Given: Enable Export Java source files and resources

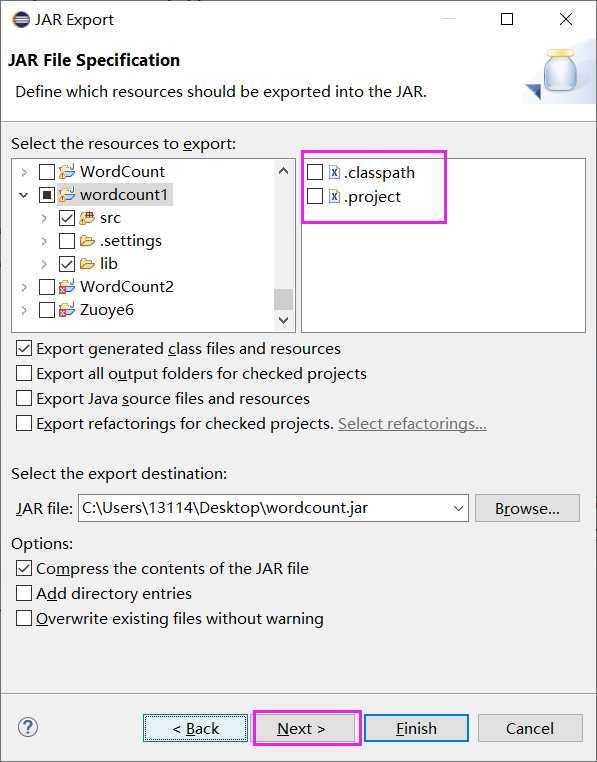Looking at the screenshot, I should [x=24, y=398].
